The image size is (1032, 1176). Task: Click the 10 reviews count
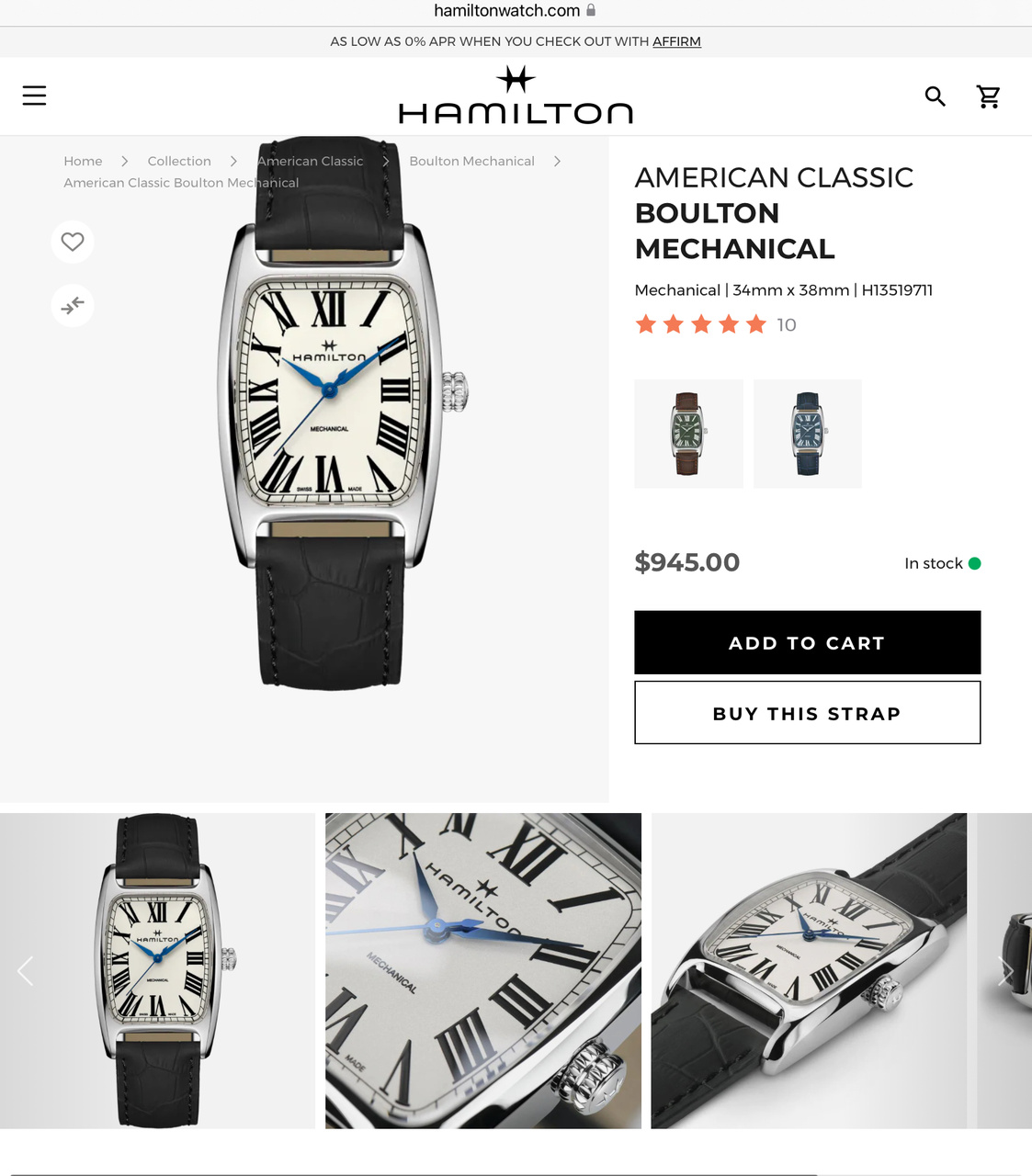click(x=787, y=325)
